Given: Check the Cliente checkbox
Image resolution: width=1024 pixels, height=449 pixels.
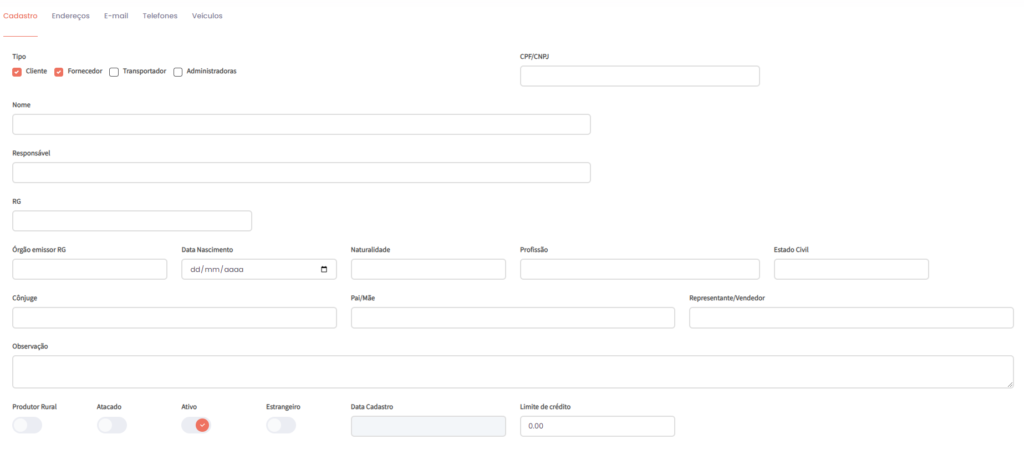Looking at the screenshot, I should [x=17, y=72].
